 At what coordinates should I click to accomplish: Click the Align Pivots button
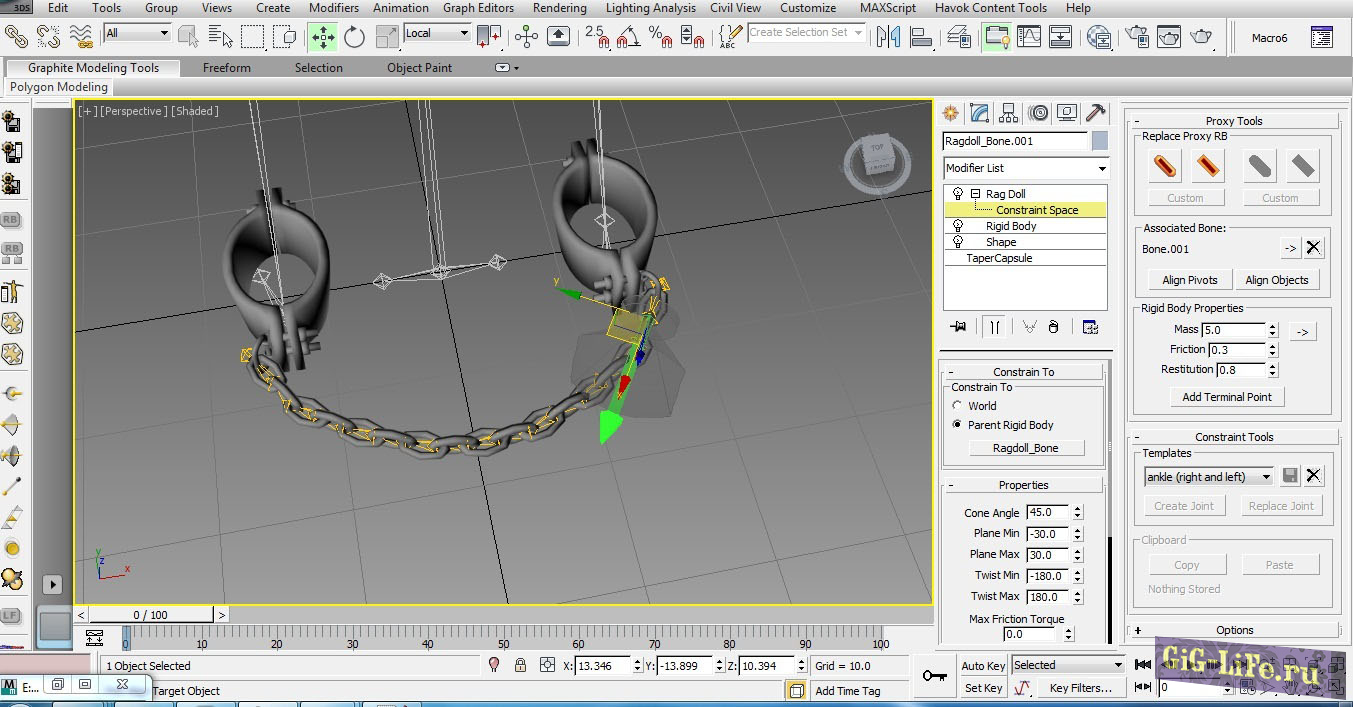pos(1189,280)
